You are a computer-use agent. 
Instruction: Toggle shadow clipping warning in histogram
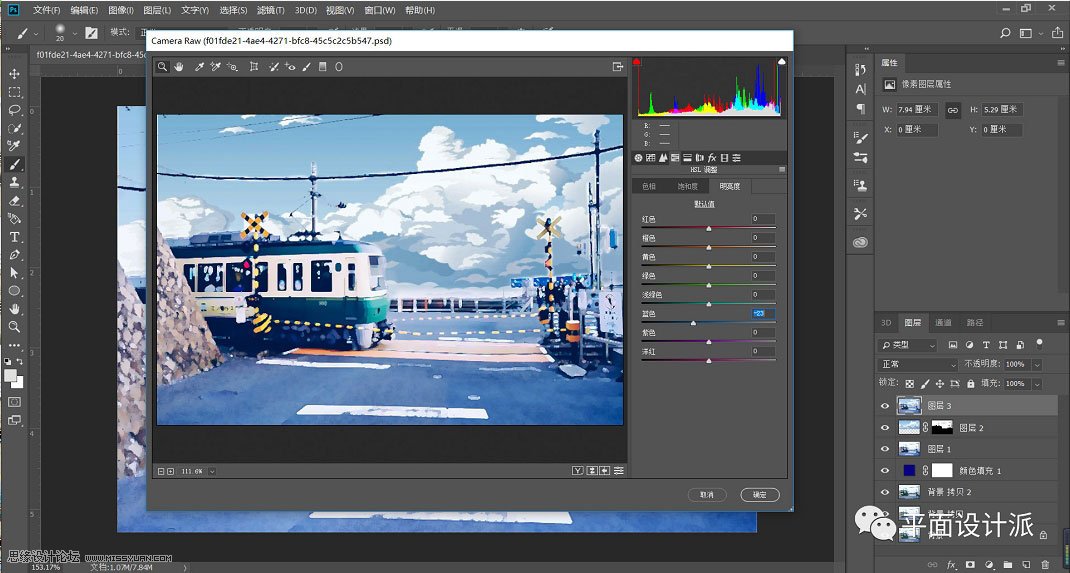coord(637,61)
